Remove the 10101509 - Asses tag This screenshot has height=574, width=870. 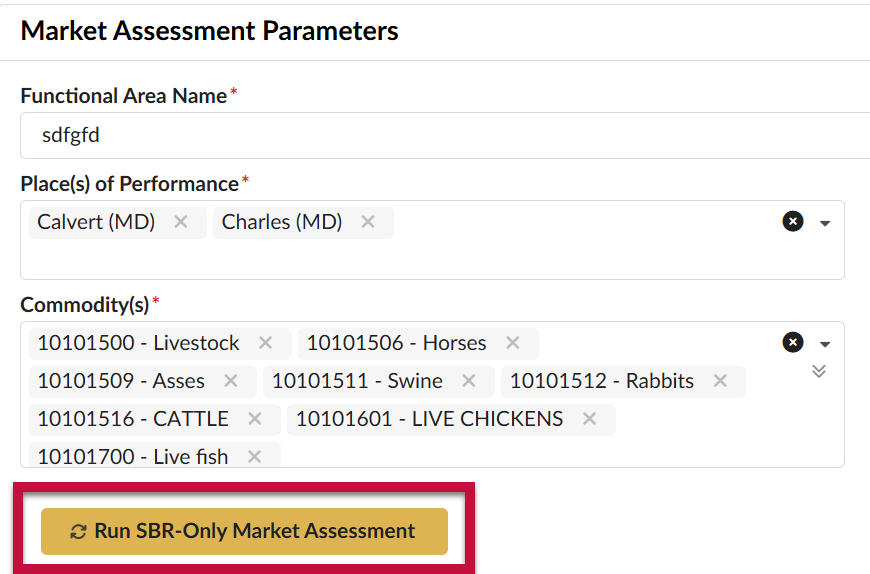pos(230,381)
